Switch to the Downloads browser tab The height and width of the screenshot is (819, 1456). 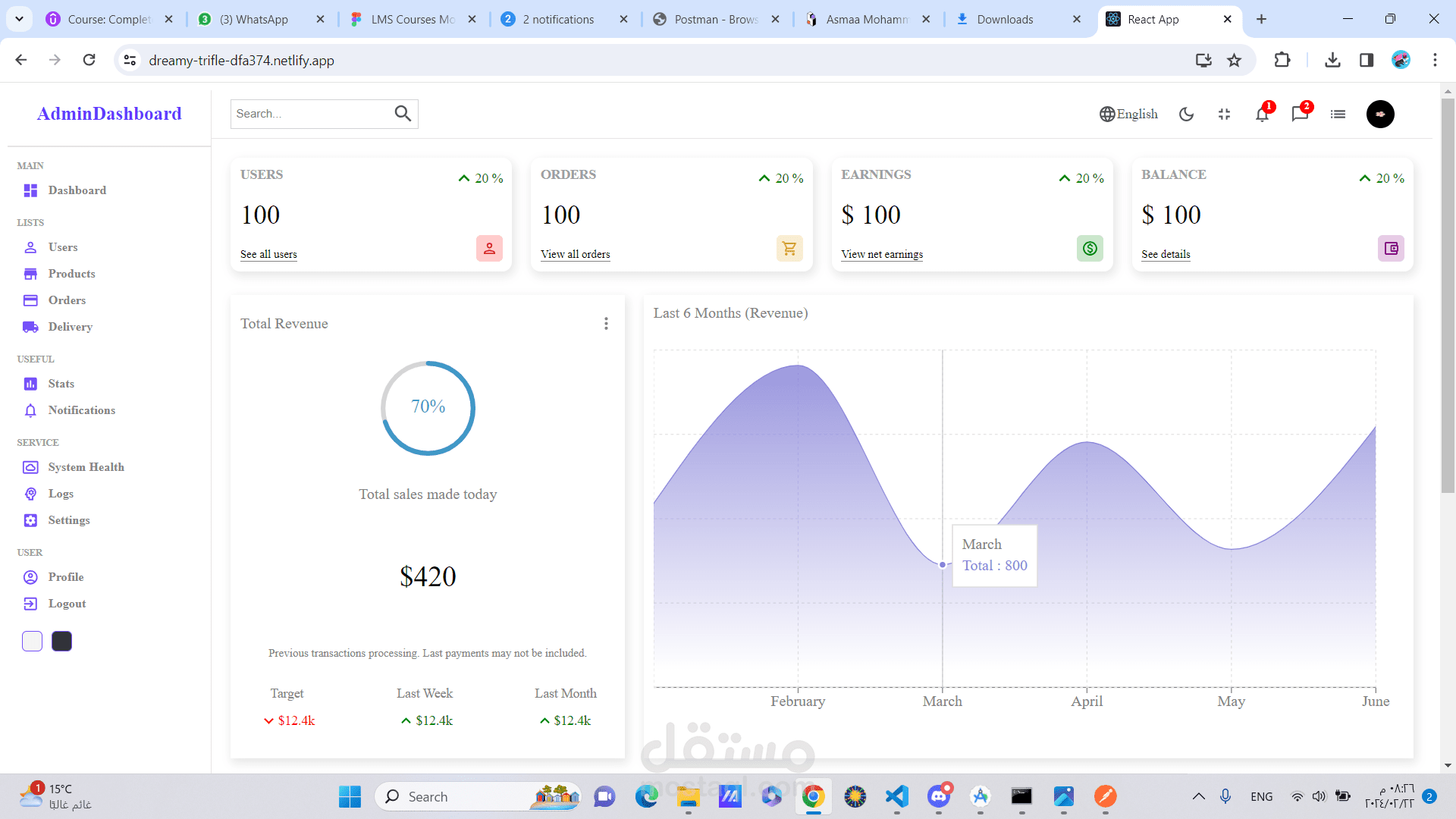click(1020, 19)
